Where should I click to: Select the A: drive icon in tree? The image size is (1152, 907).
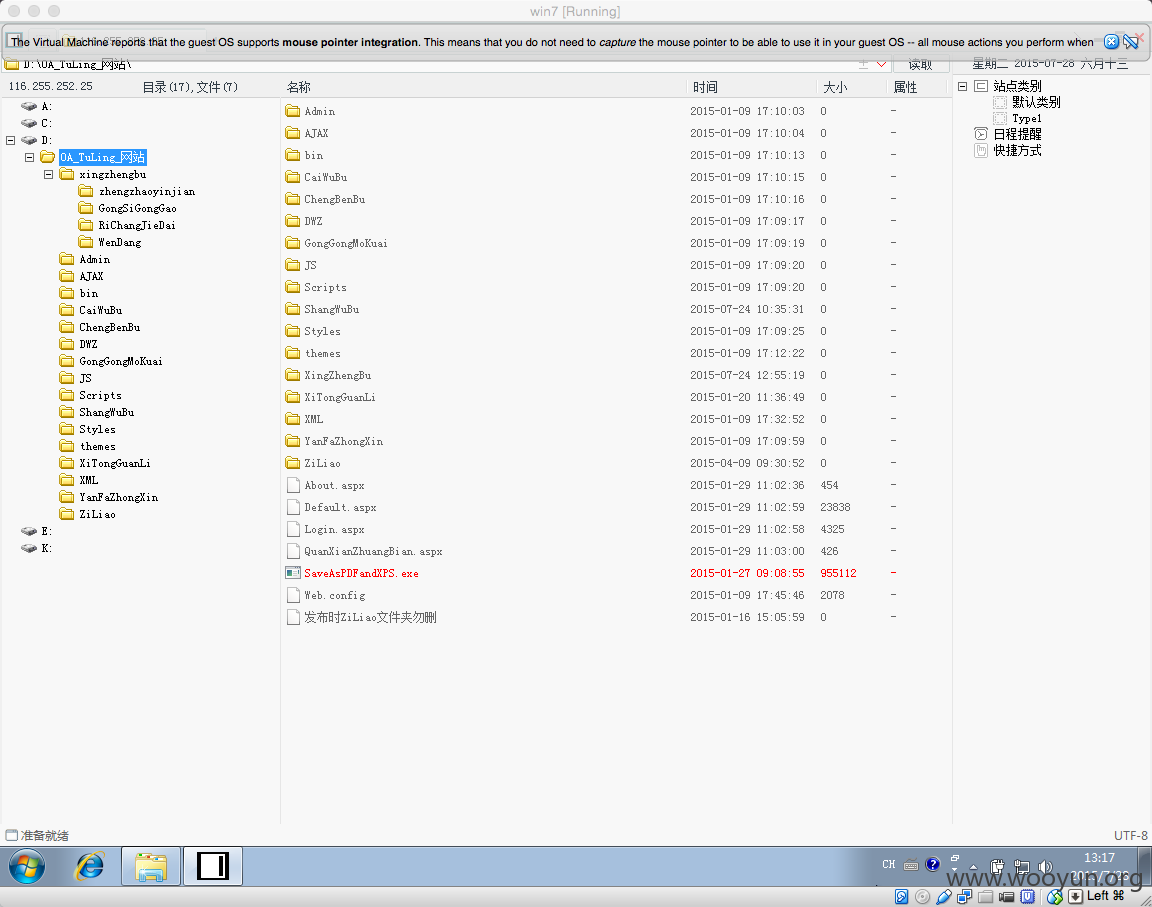[29, 106]
